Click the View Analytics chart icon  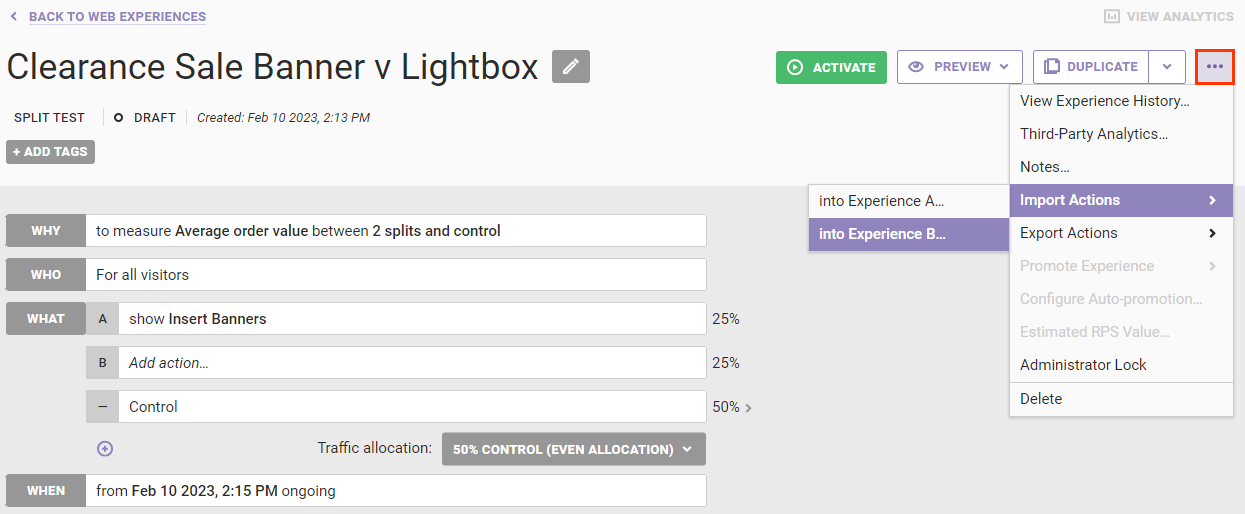click(x=1111, y=17)
